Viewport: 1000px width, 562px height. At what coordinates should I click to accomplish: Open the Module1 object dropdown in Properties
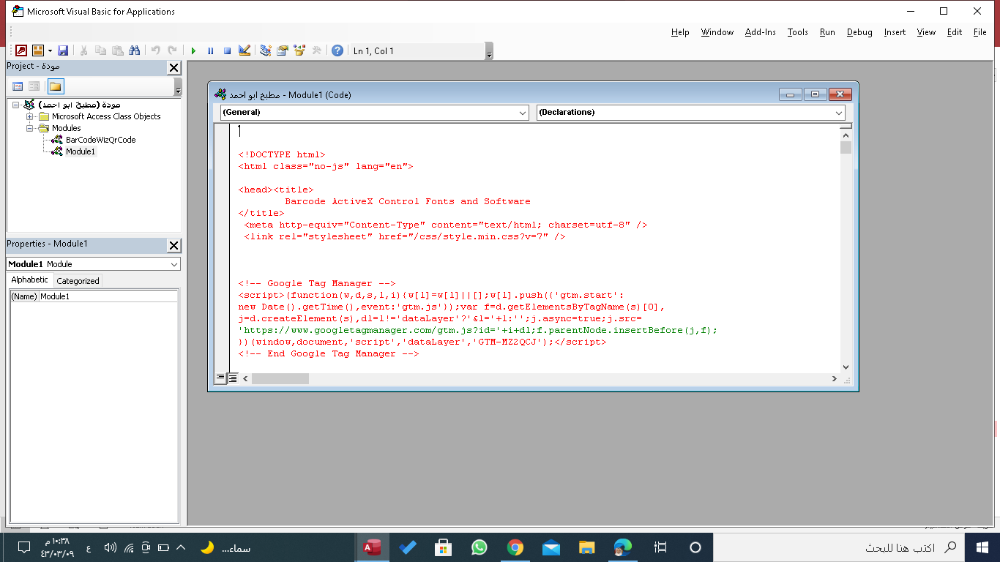(173, 264)
